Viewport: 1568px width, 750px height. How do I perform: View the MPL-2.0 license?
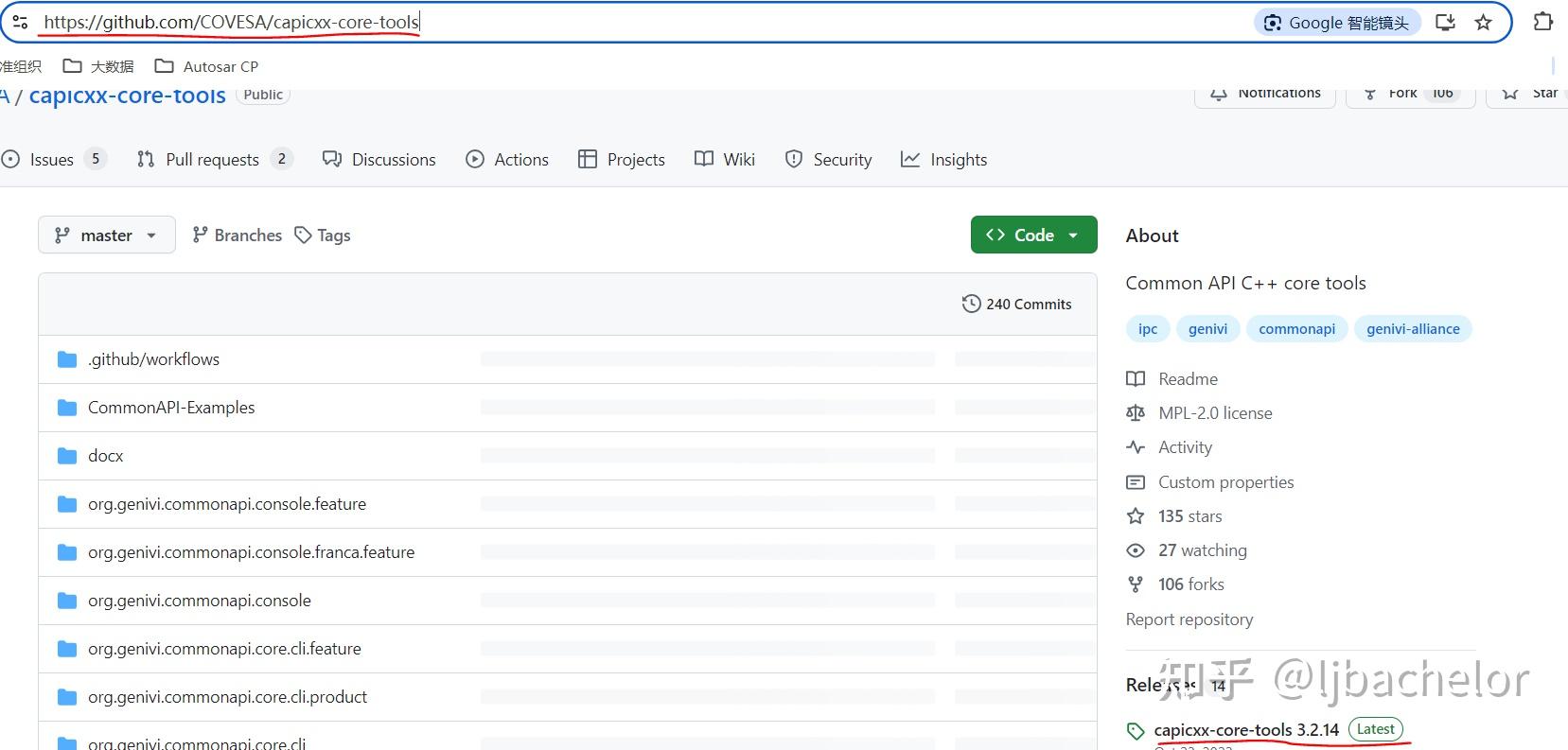(x=1215, y=413)
